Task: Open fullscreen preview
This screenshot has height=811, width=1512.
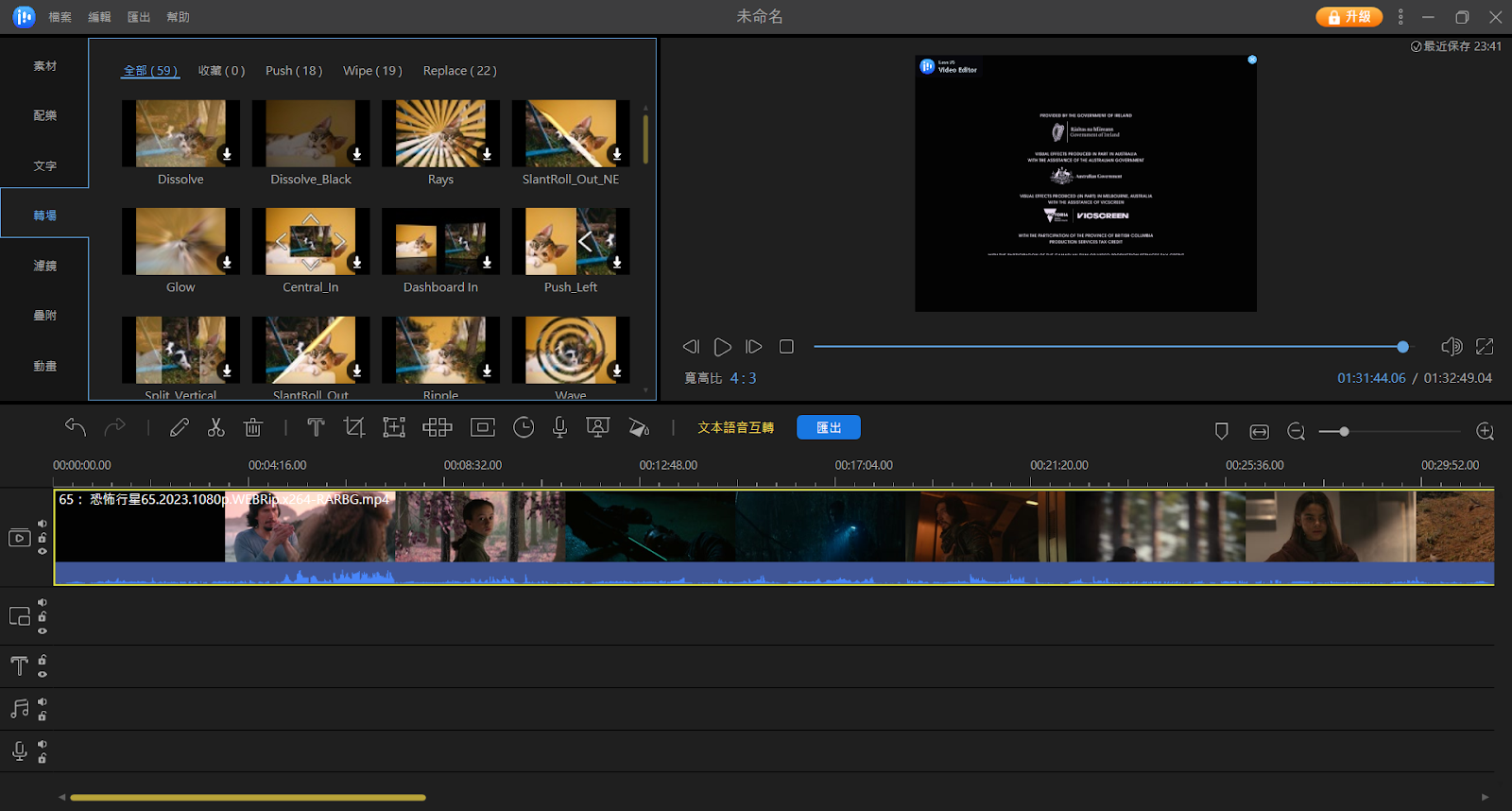Action: (1485, 347)
